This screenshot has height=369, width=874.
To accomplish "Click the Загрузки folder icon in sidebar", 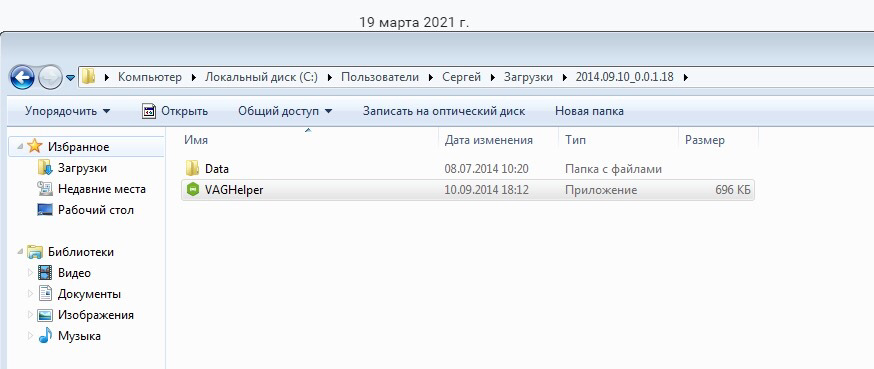I will coord(45,168).
